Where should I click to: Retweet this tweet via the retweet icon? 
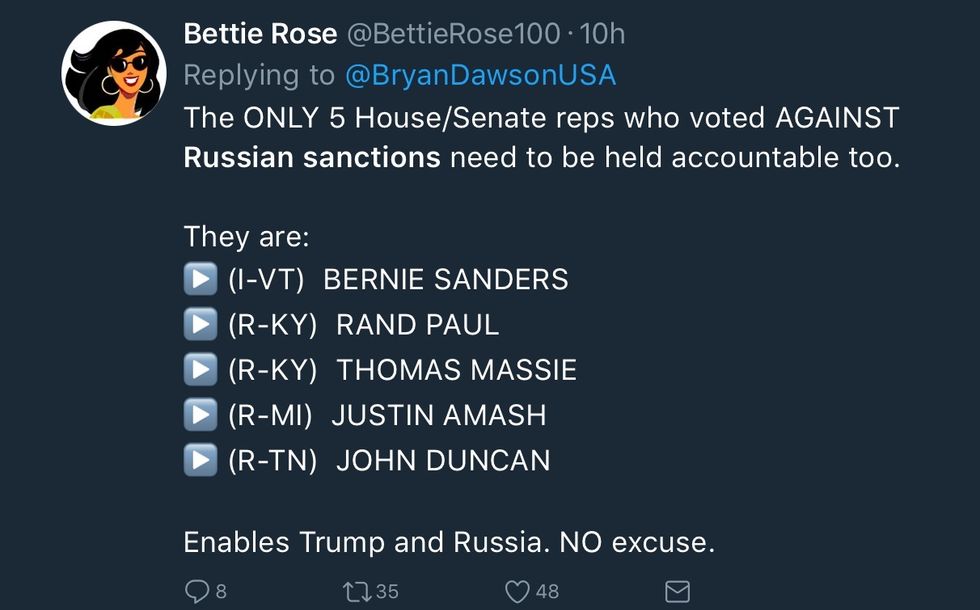tap(356, 591)
